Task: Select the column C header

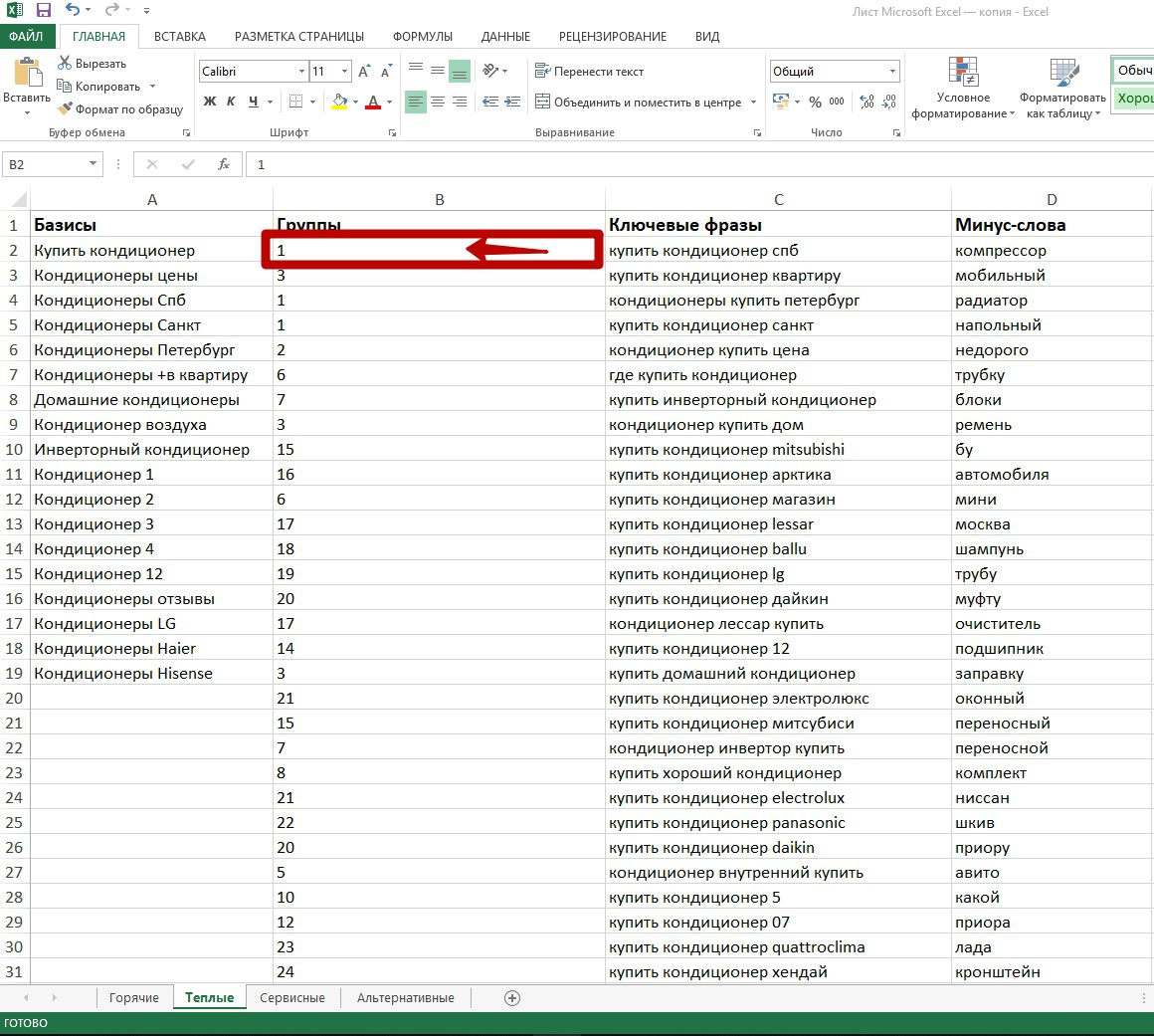Action: pyautogui.click(x=779, y=199)
